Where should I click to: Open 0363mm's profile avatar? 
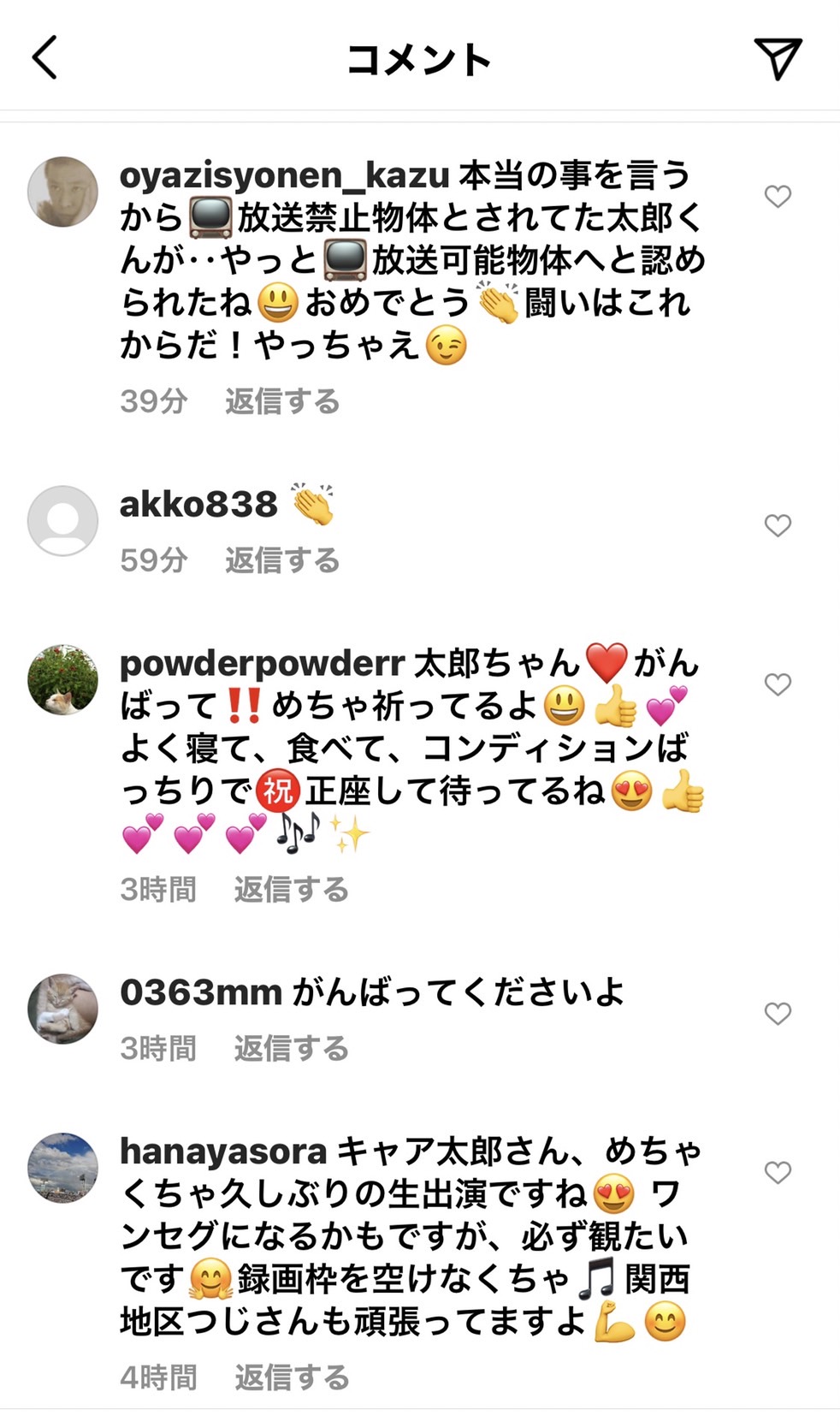(62, 1009)
